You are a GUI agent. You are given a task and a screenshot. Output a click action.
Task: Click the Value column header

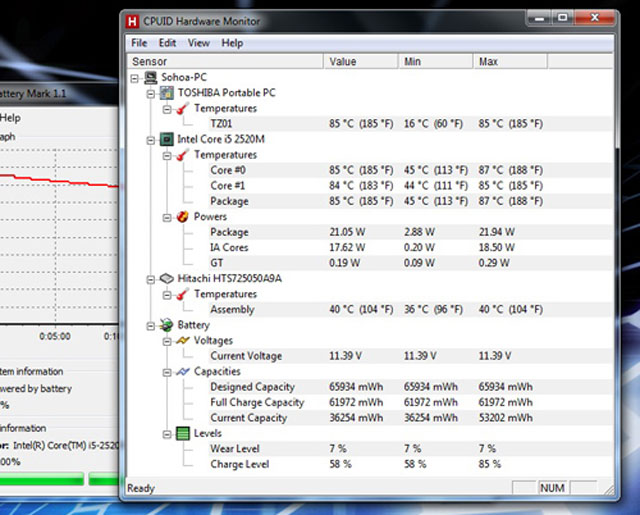click(x=361, y=62)
